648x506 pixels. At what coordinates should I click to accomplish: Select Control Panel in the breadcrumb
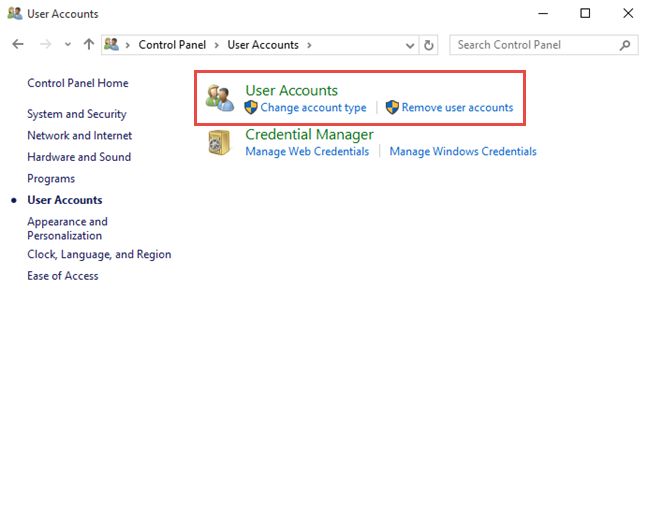(x=172, y=45)
